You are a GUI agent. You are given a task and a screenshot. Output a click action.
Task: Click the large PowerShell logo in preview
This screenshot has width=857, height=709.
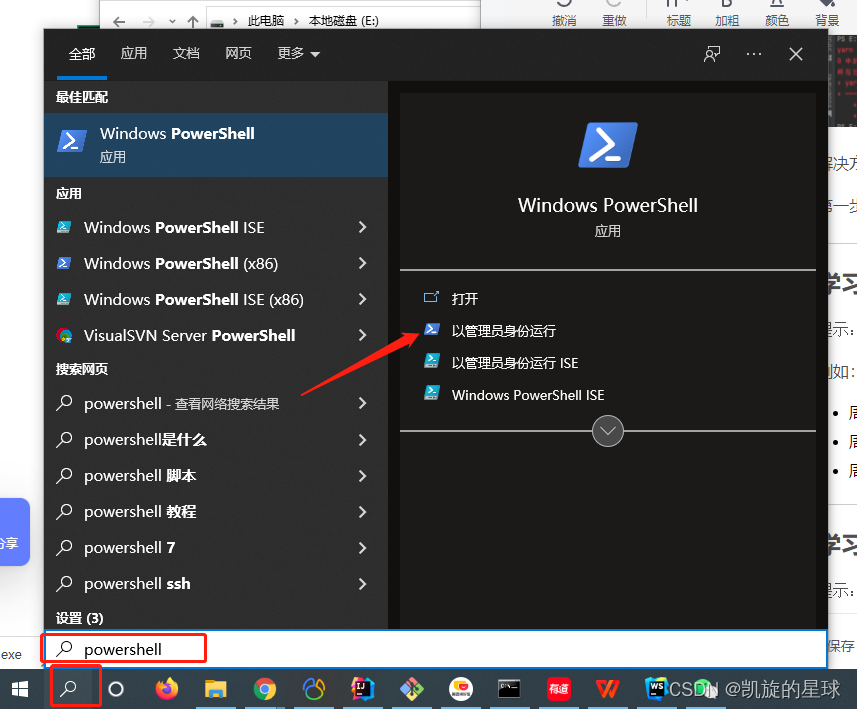click(x=608, y=145)
